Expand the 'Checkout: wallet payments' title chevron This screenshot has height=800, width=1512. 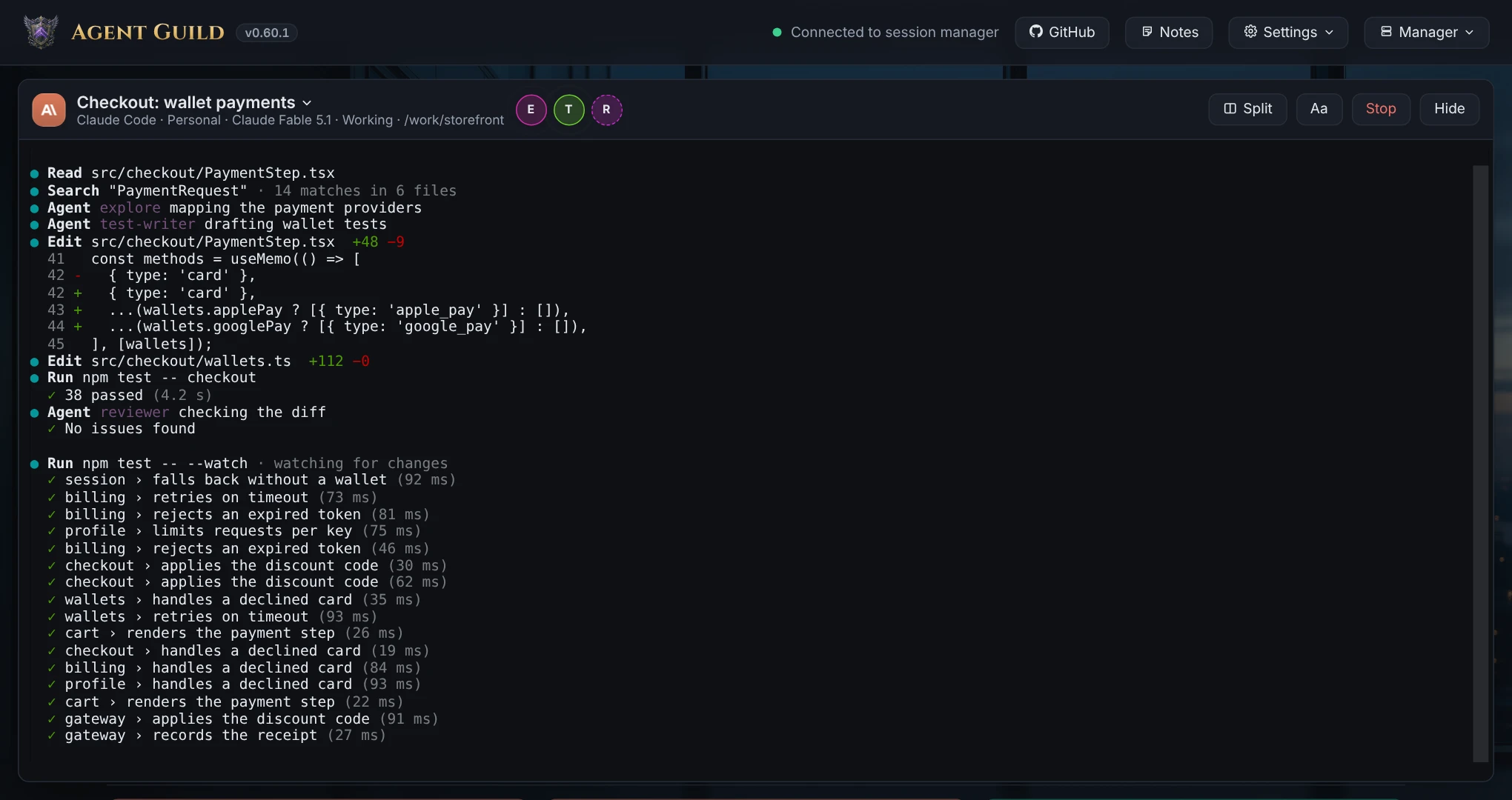(x=308, y=103)
